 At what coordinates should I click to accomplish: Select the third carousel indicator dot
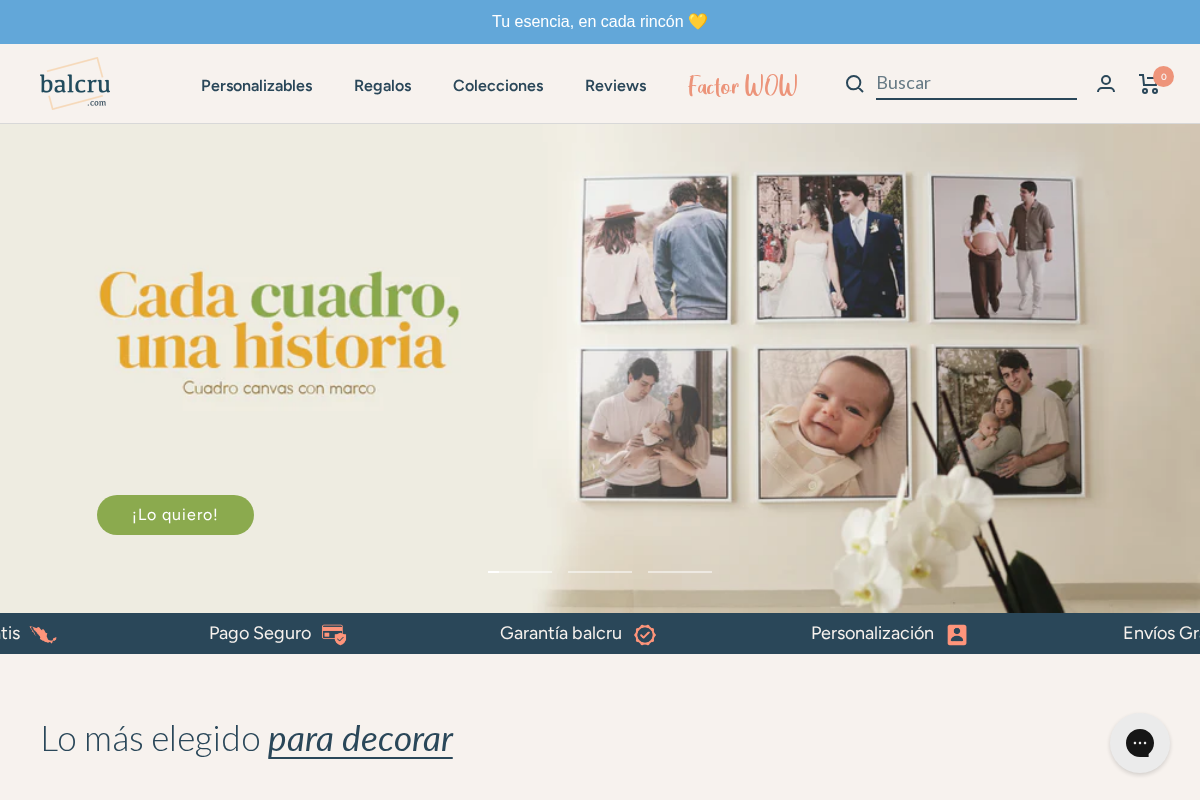(x=680, y=572)
